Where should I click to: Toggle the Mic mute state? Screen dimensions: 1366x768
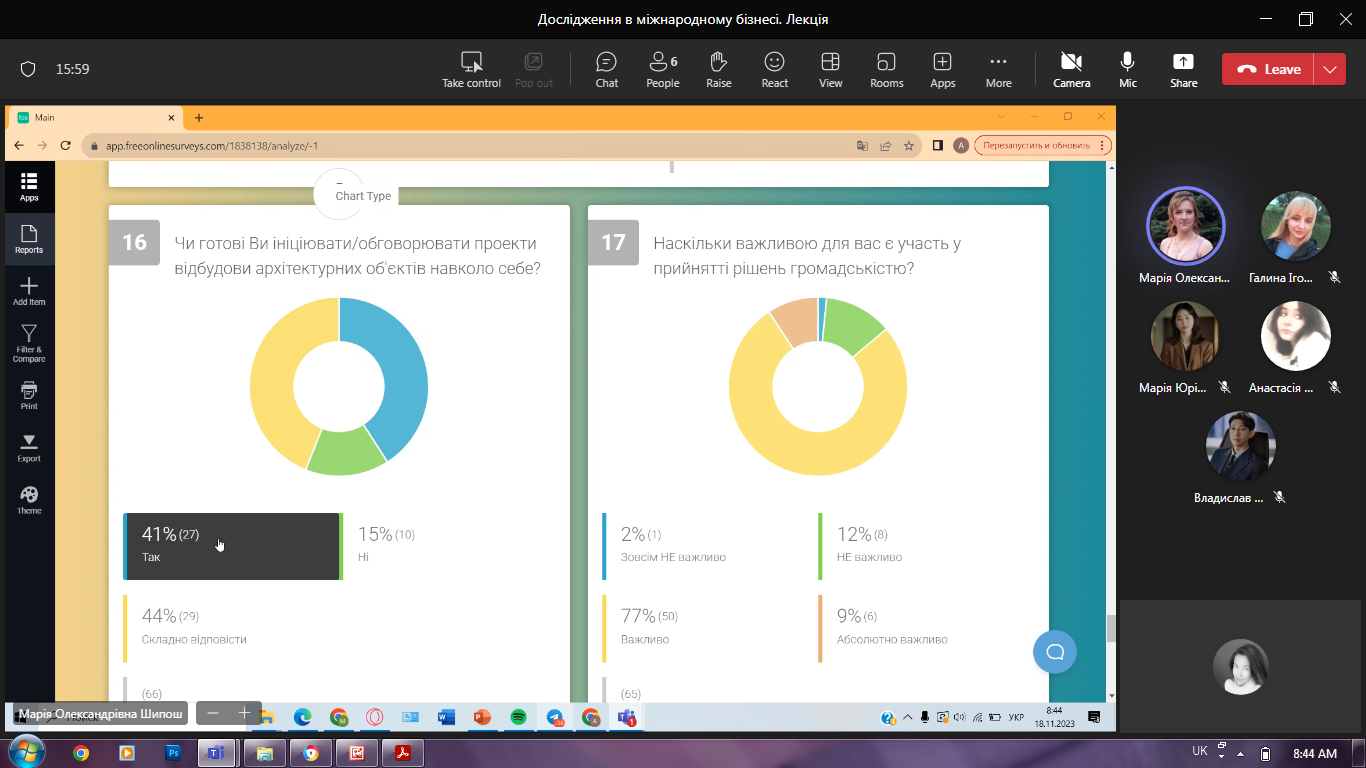point(1128,69)
